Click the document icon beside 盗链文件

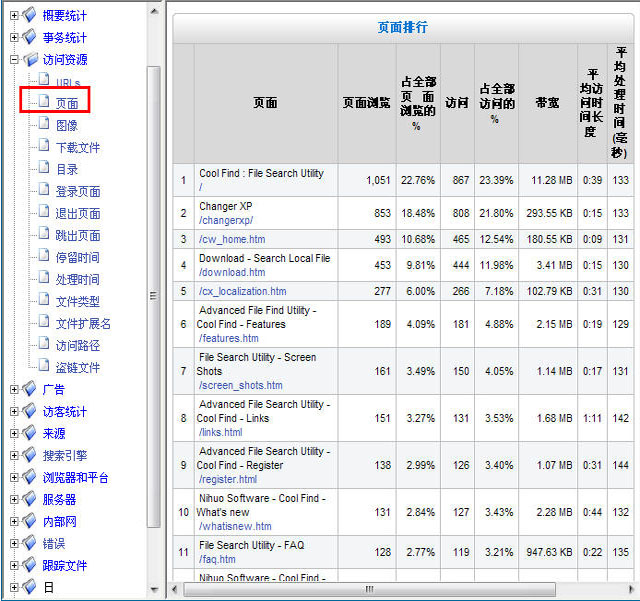coord(44,365)
